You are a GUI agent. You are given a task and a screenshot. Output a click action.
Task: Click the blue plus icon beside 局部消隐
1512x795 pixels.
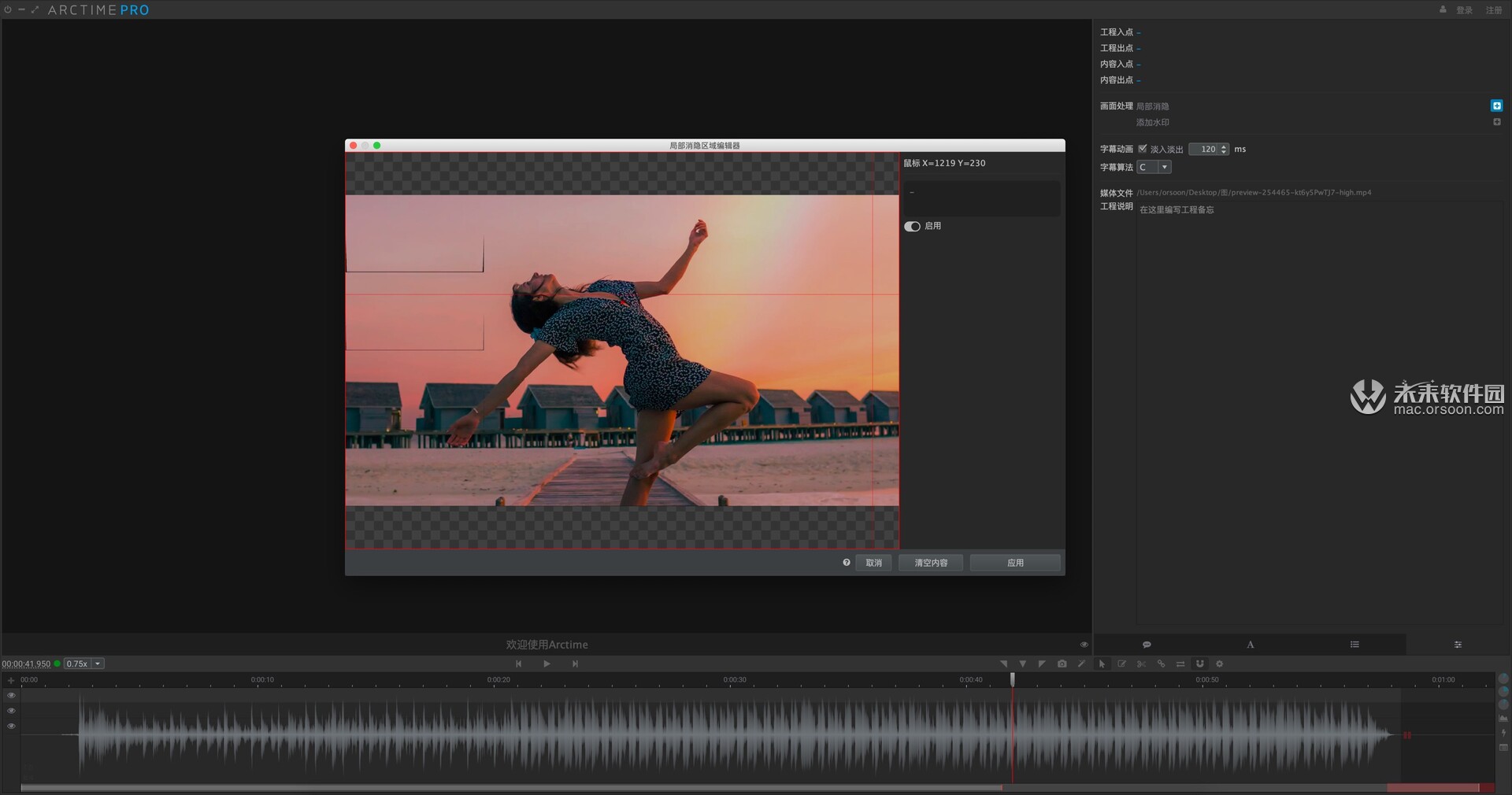pos(1496,105)
